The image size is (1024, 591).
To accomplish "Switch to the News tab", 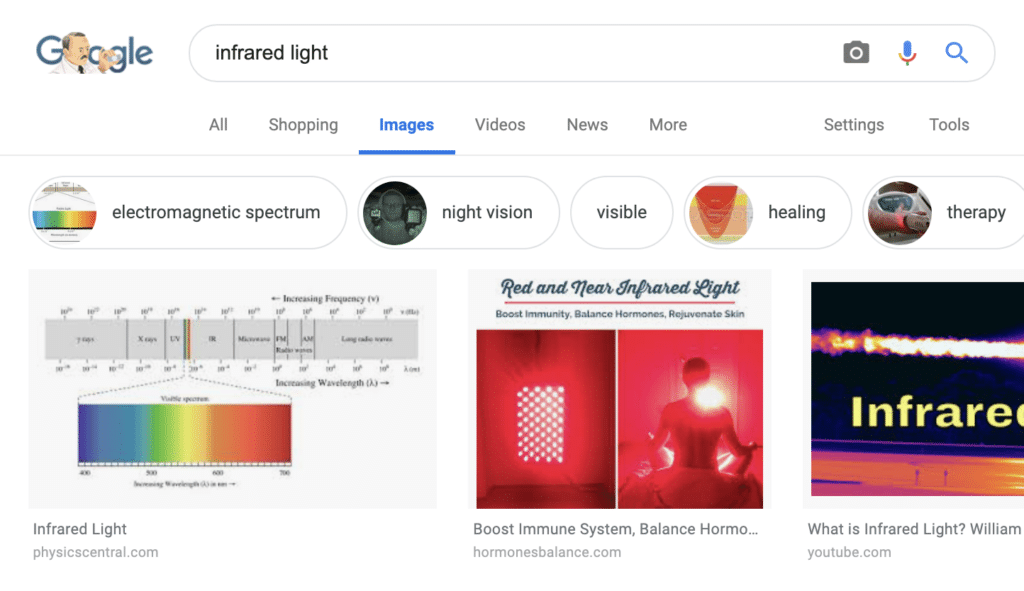I will 587,125.
